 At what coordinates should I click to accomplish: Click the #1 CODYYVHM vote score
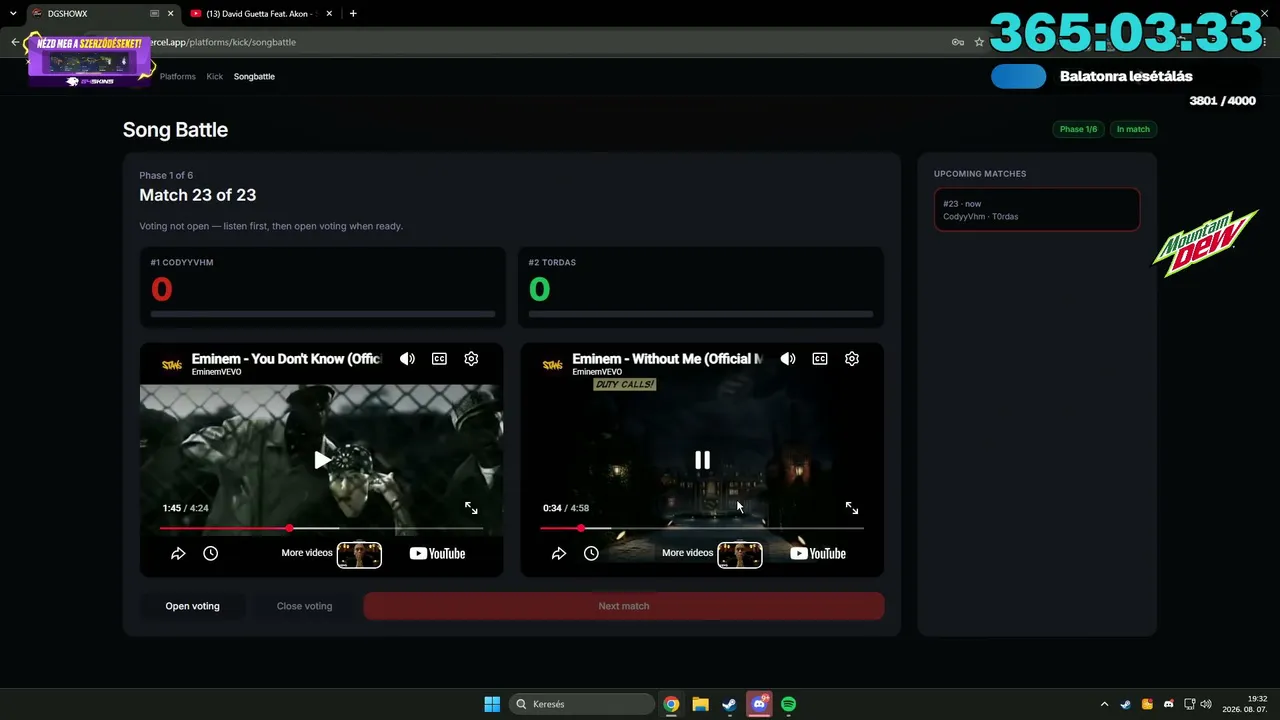[x=161, y=290]
